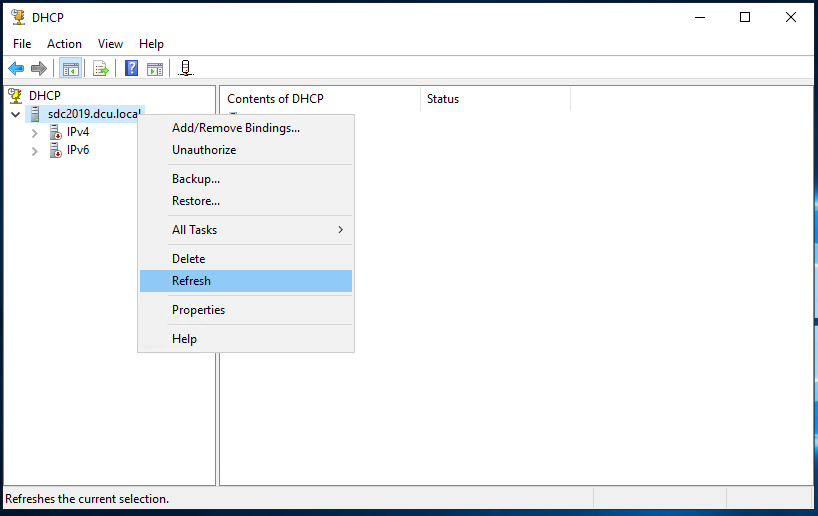Expand the IPv4 tree node

point(35,132)
